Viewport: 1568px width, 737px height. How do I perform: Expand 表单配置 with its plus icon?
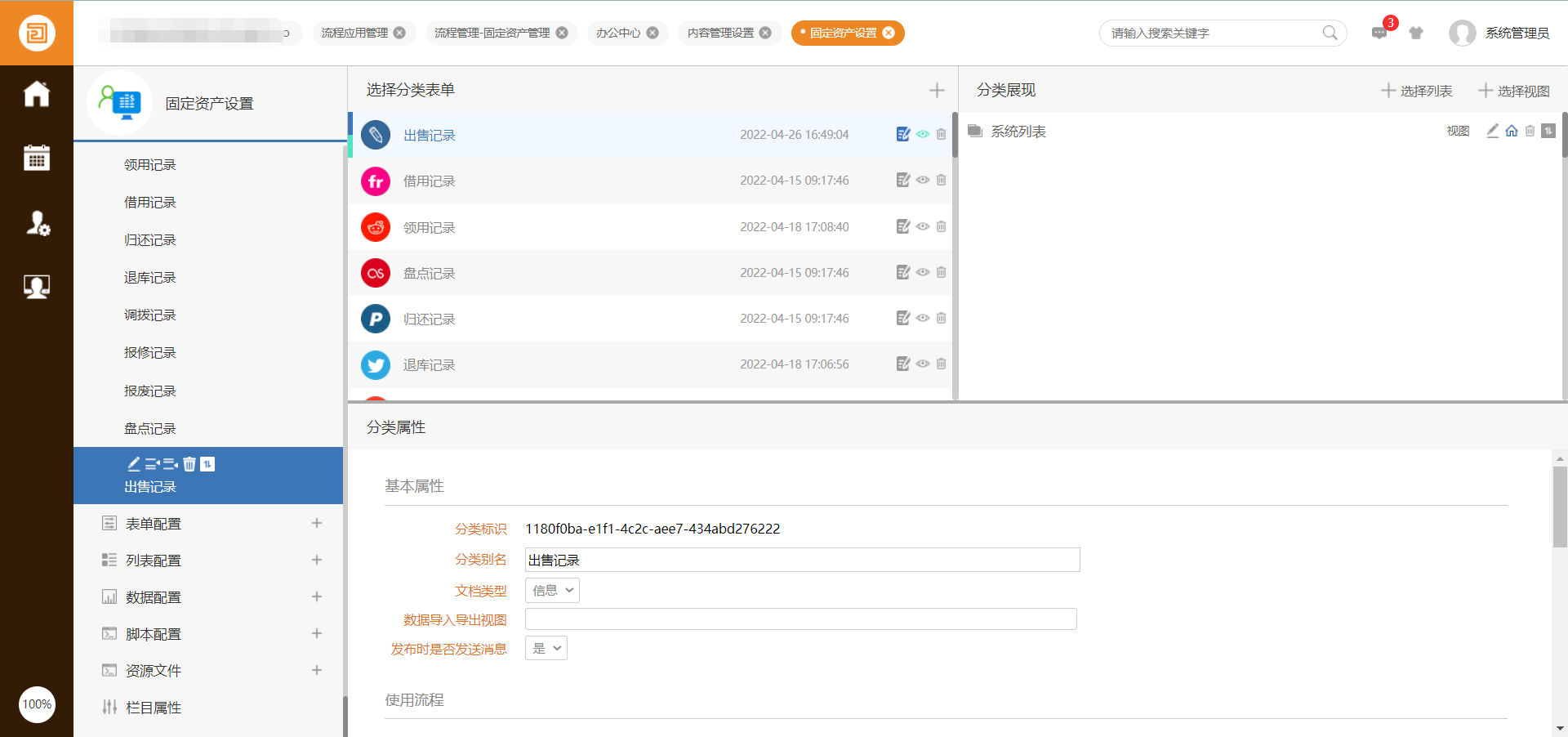pos(317,523)
